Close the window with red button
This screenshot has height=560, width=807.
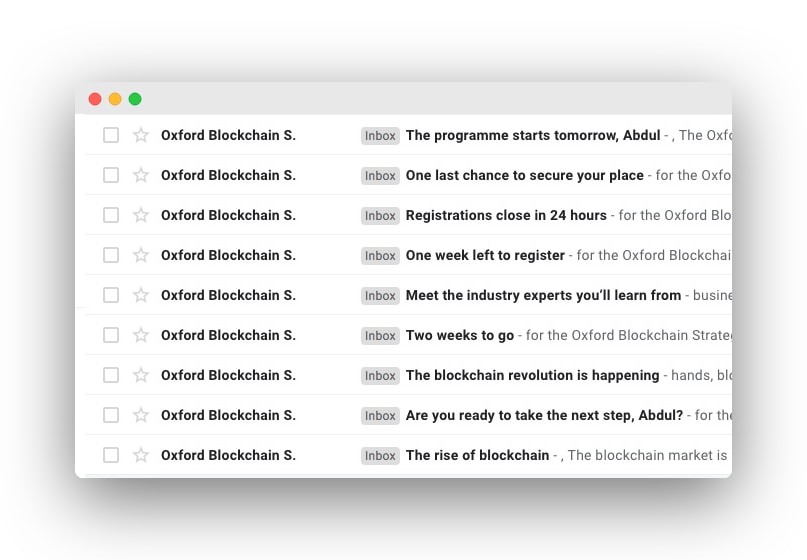(95, 99)
